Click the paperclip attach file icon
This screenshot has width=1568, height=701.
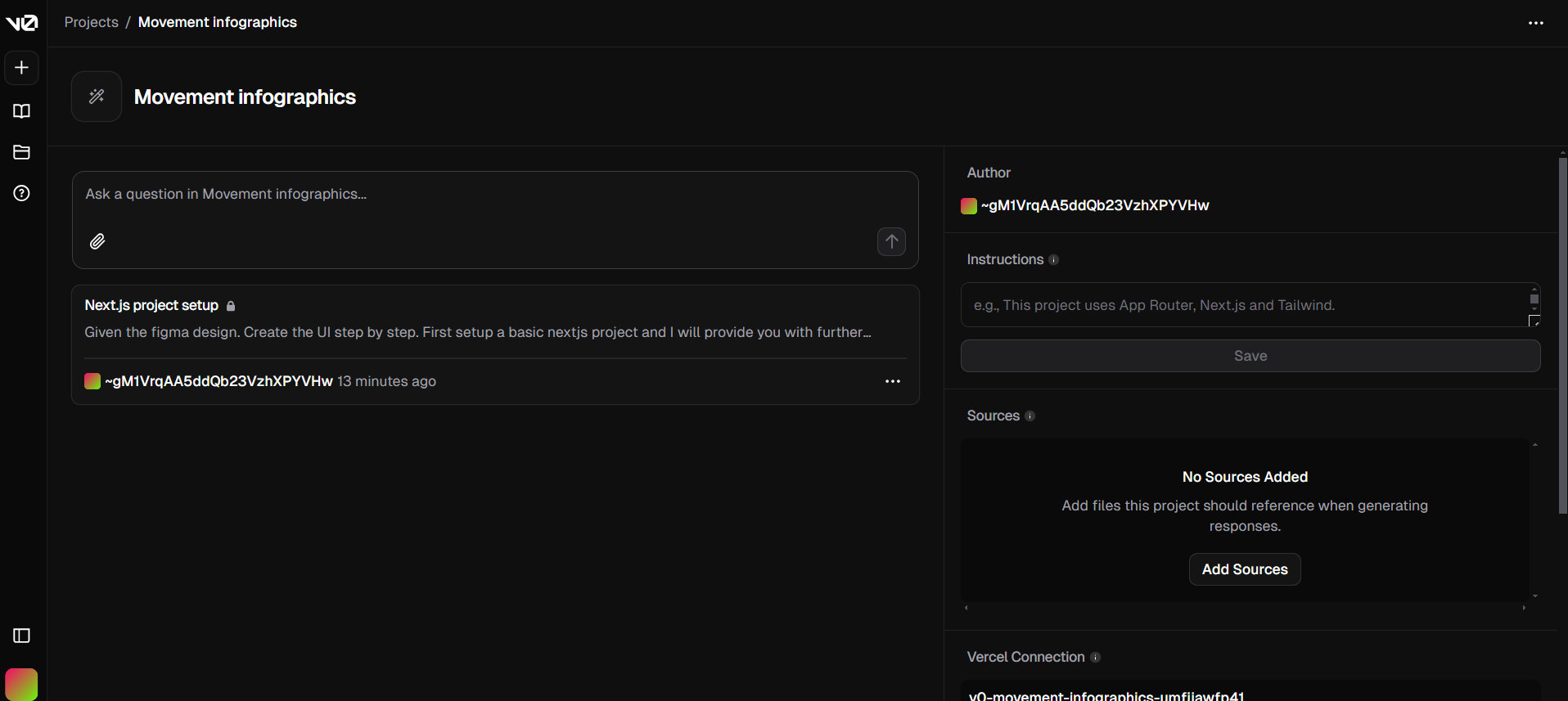pos(97,241)
